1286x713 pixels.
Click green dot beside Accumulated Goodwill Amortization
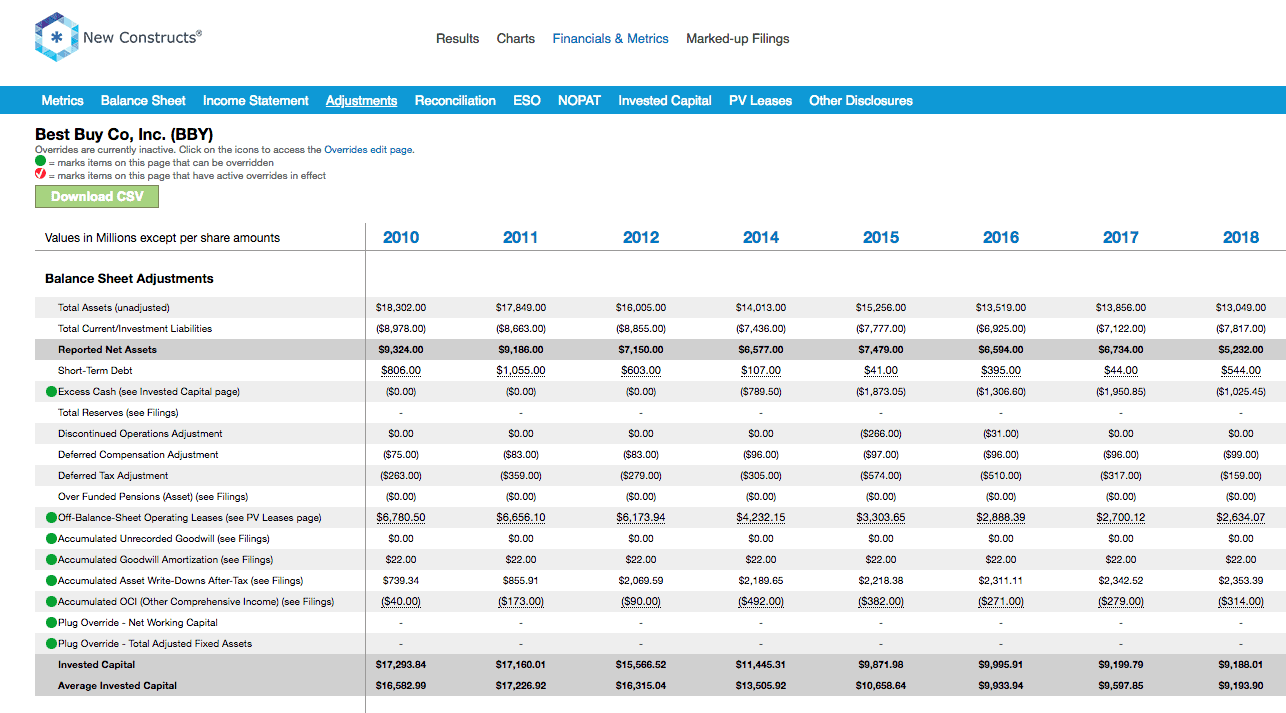click(x=52, y=560)
